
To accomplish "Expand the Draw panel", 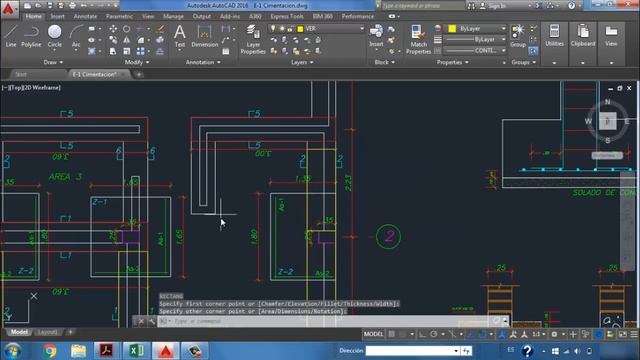I will coord(53,62).
